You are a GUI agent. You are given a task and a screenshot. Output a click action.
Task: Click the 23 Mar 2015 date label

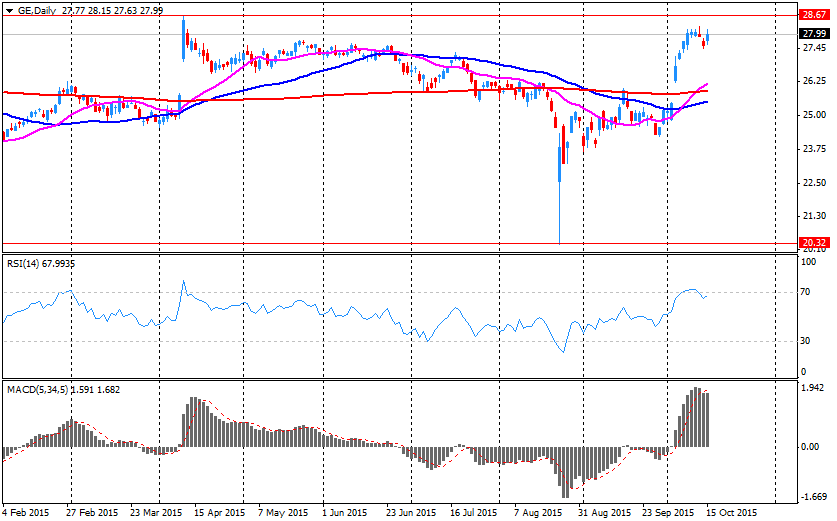tap(156, 513)
